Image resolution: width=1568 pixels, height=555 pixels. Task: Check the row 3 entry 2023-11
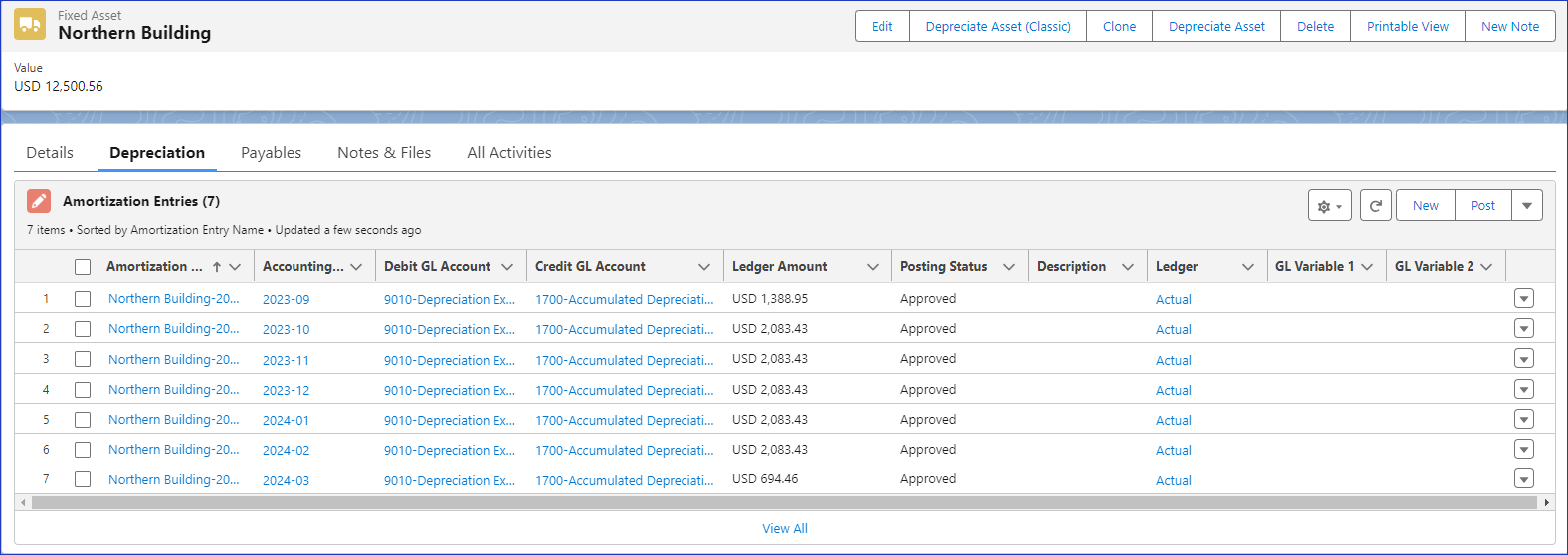(83, 359)
